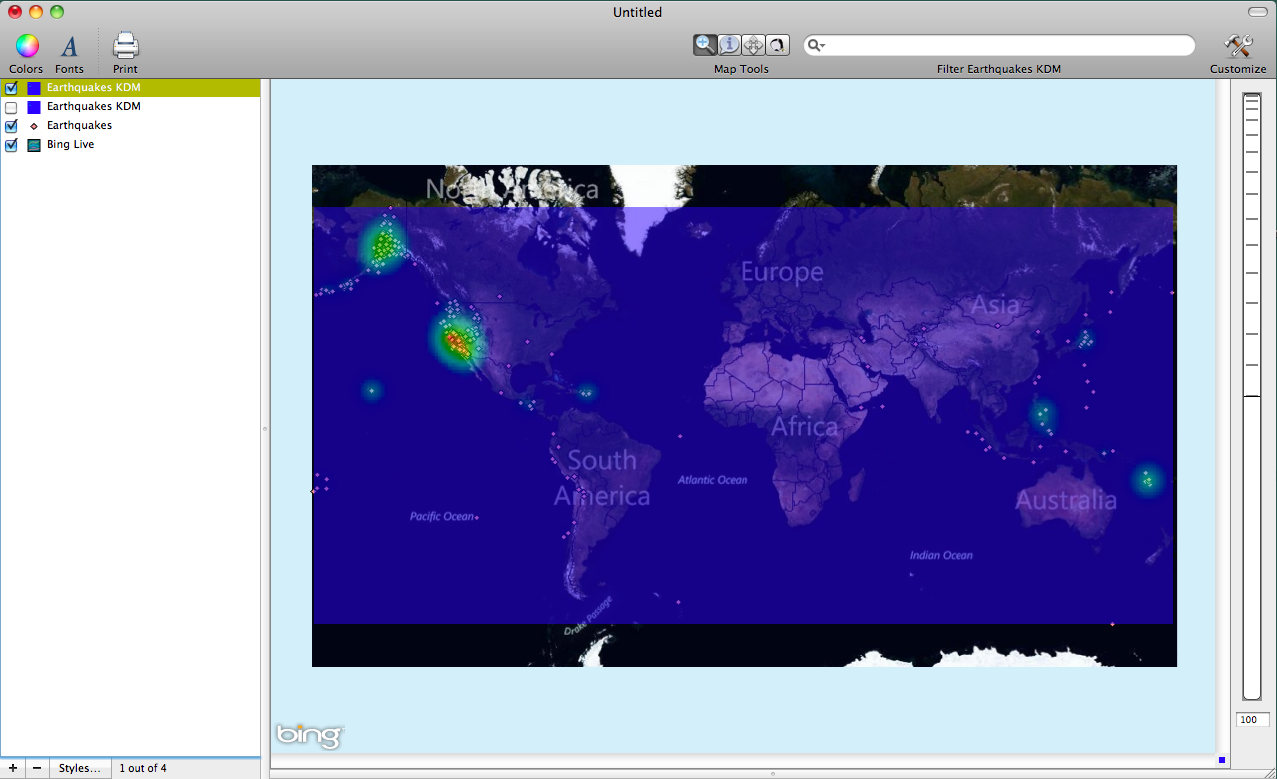This screenshot has height=779, width=1277.
Task: Select the pan map tool
Action: pos(753,45)
